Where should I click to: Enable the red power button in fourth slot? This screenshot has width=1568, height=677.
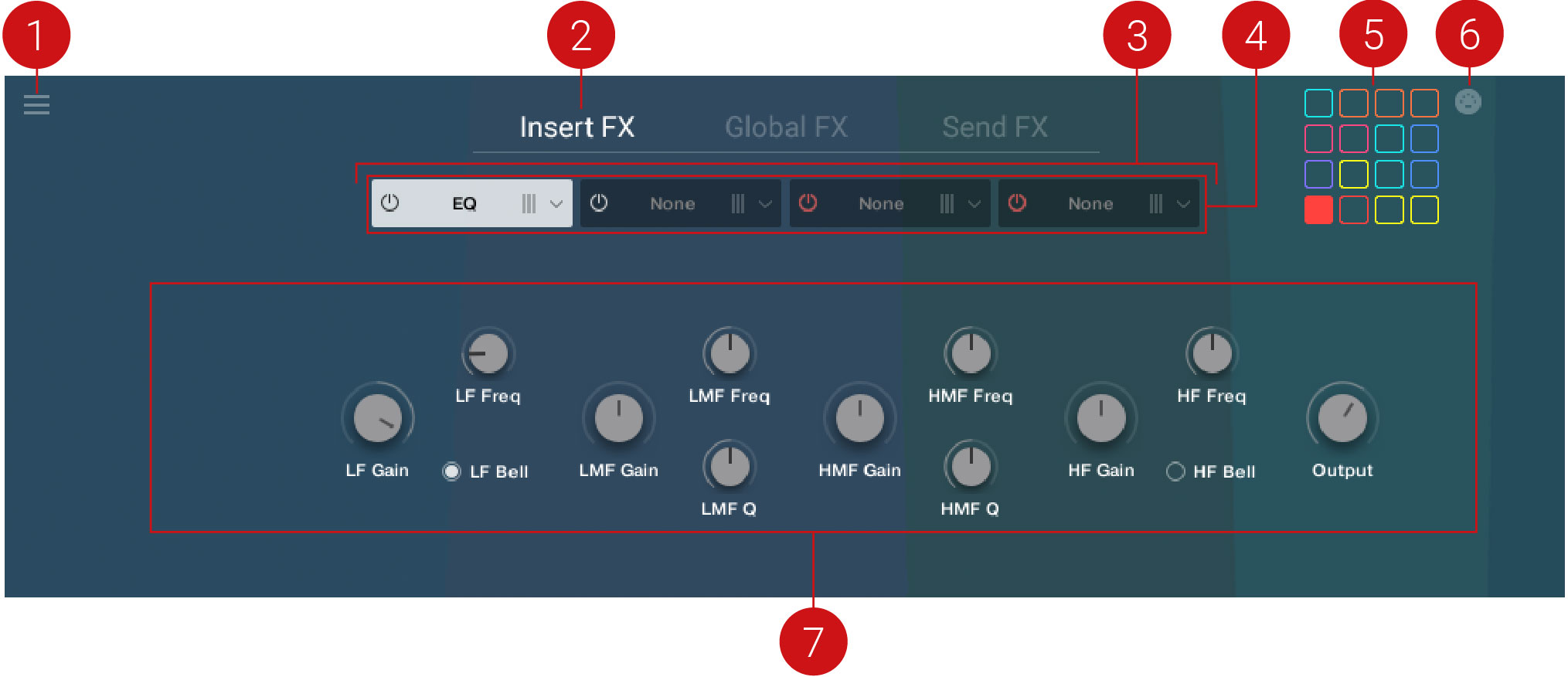point(1017,203)
